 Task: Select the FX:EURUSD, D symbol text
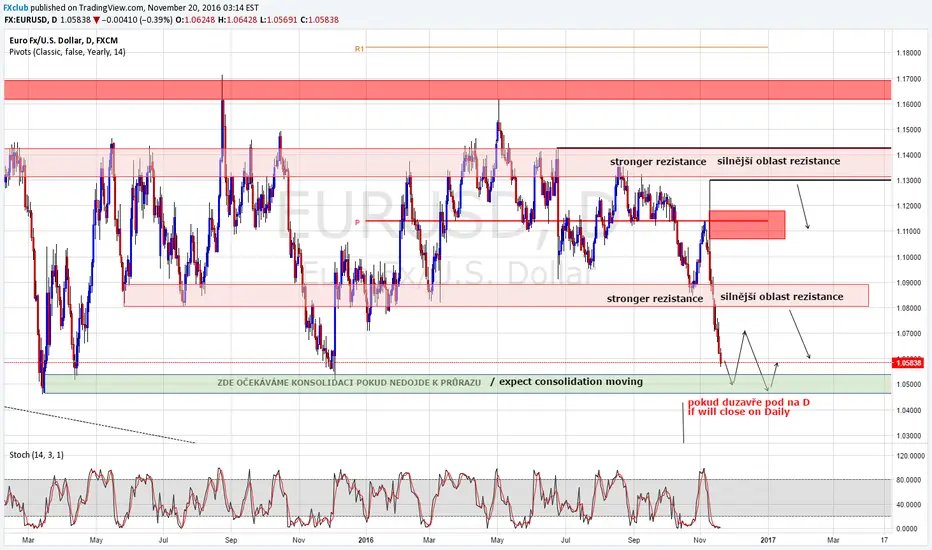click(31, 20)
